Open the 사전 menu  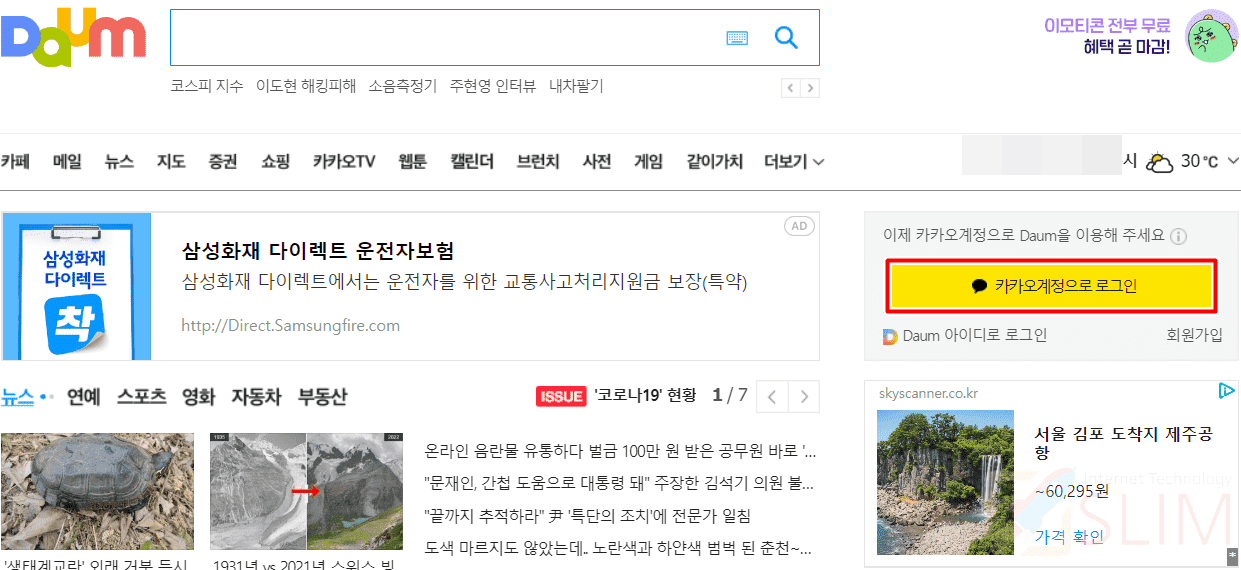597,162
